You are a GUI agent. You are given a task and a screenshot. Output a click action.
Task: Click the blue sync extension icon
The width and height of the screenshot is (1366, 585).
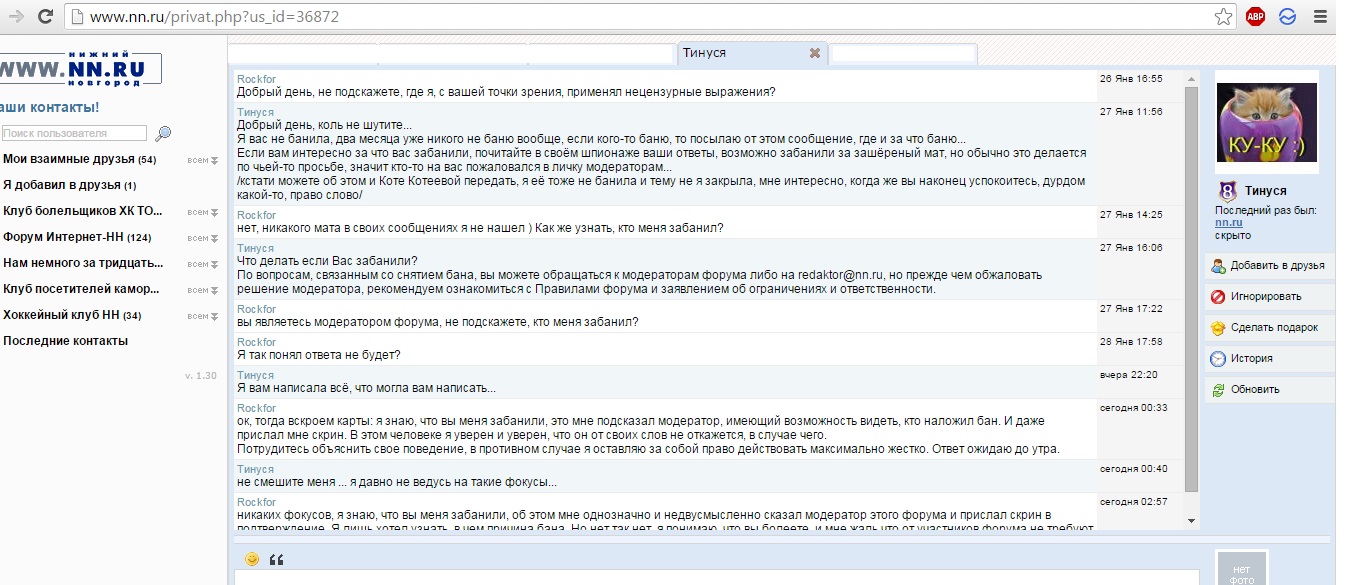click(x=1287, y=16)
